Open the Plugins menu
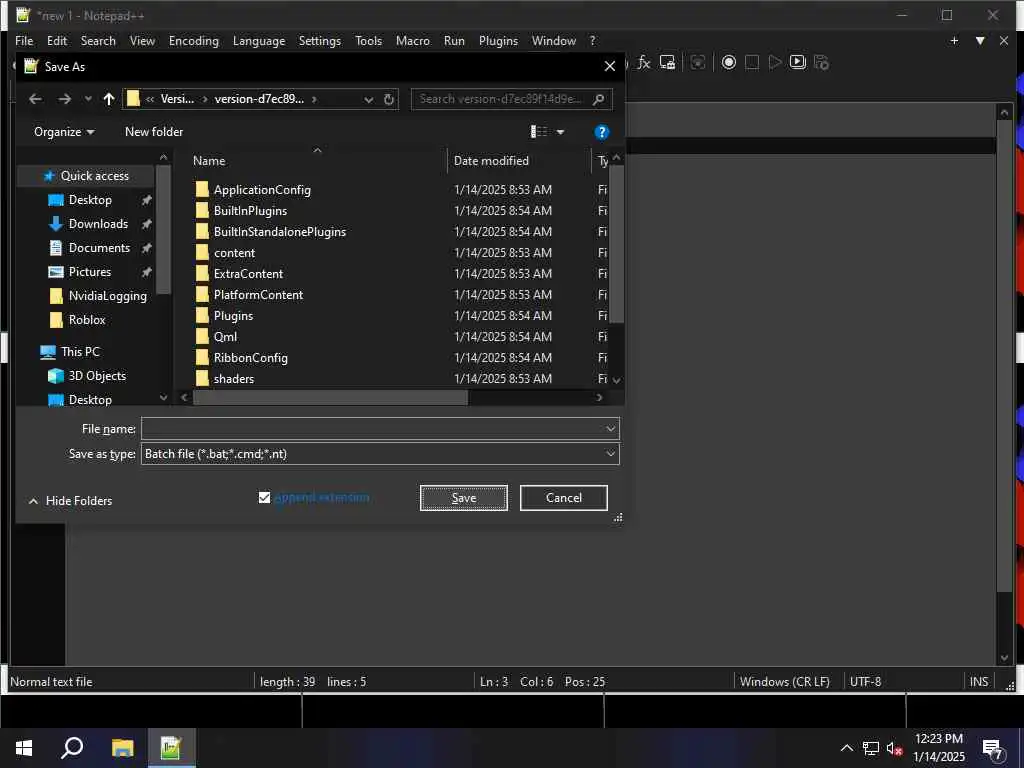The width and height of the screenshot is (1024, 768). point(498,40)
